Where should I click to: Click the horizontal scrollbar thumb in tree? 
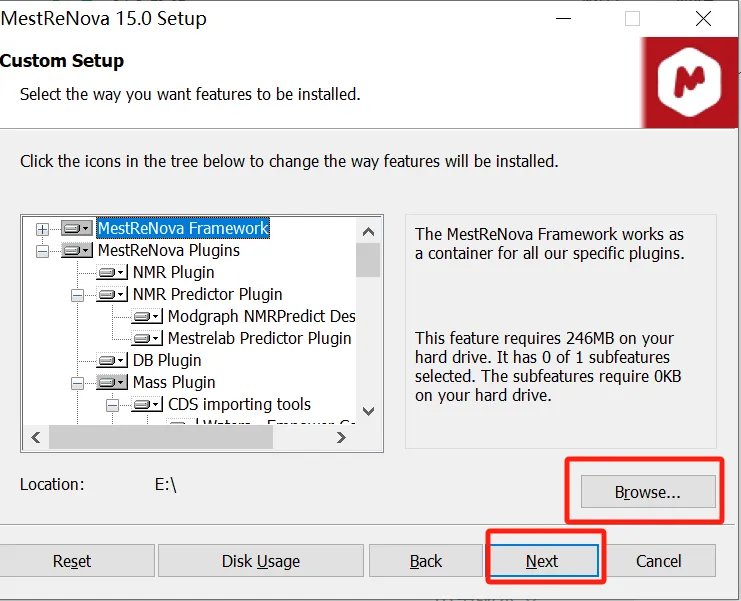(x=161, y=438)
